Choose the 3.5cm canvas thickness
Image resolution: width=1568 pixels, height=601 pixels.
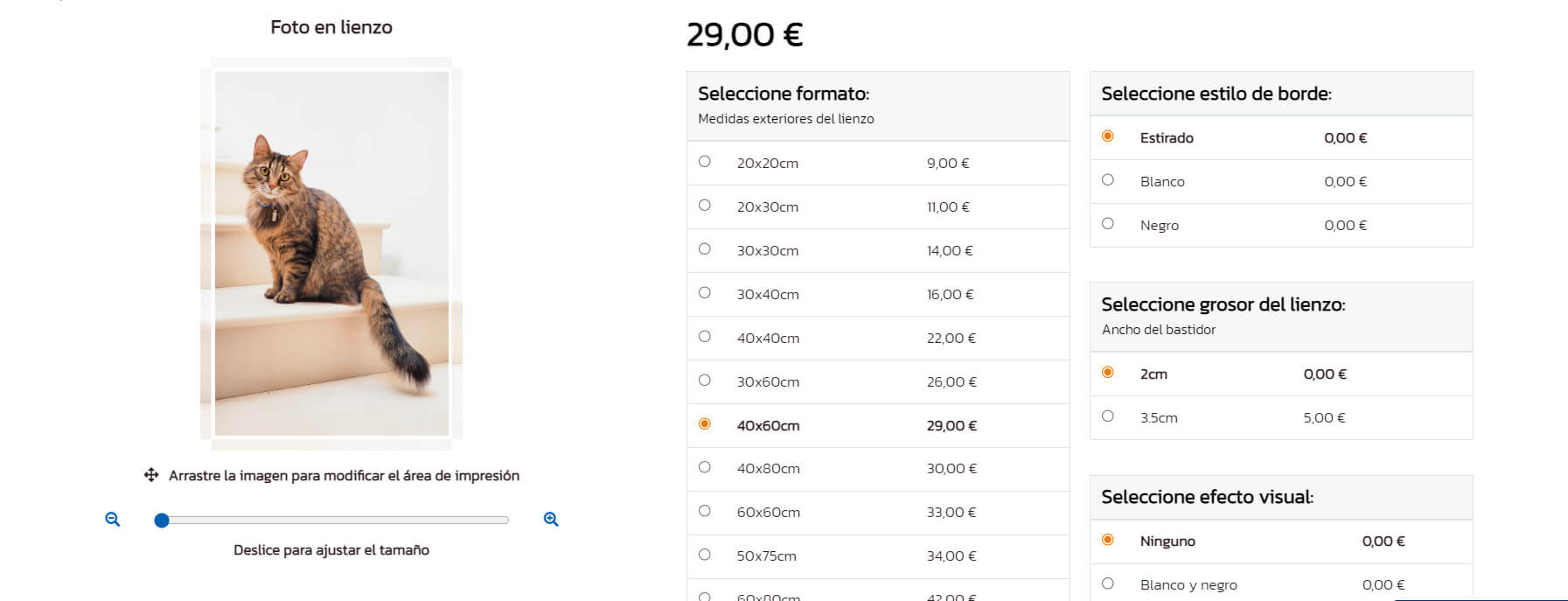click(1108, 416)
